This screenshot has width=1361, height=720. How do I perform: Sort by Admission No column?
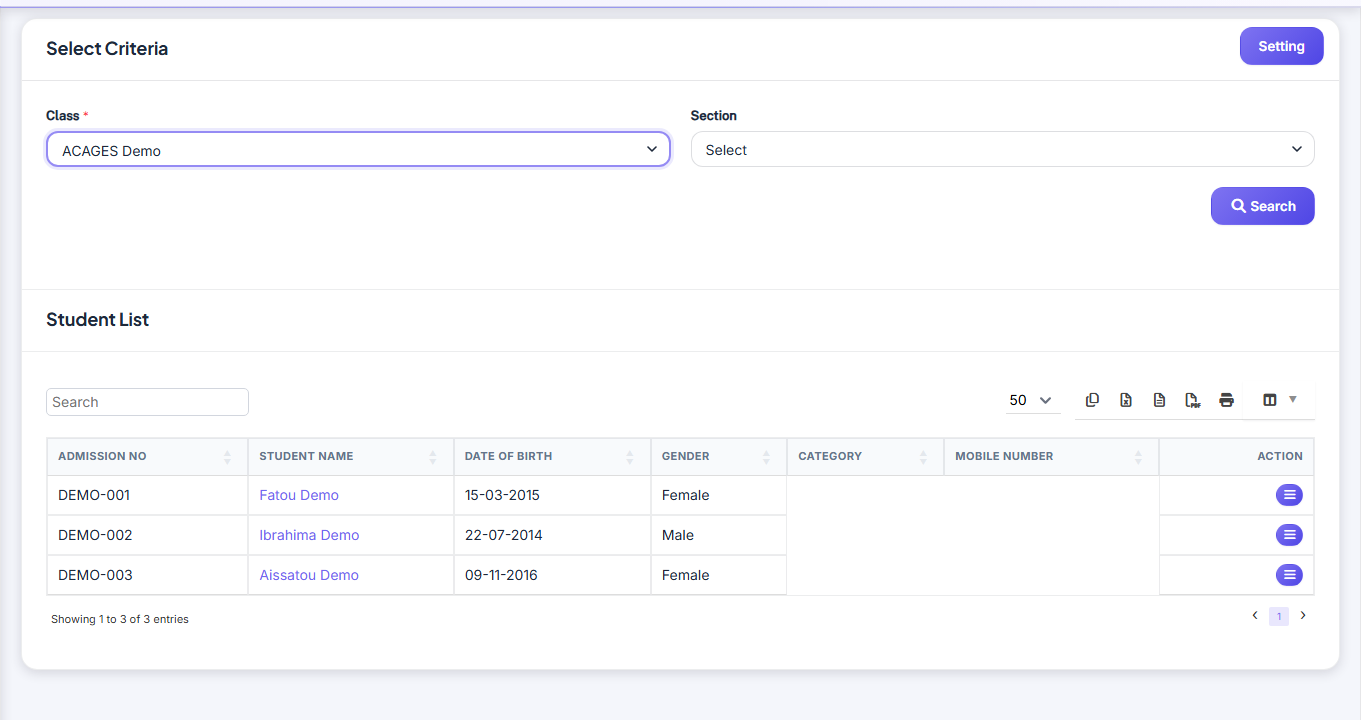click(147, 456)
